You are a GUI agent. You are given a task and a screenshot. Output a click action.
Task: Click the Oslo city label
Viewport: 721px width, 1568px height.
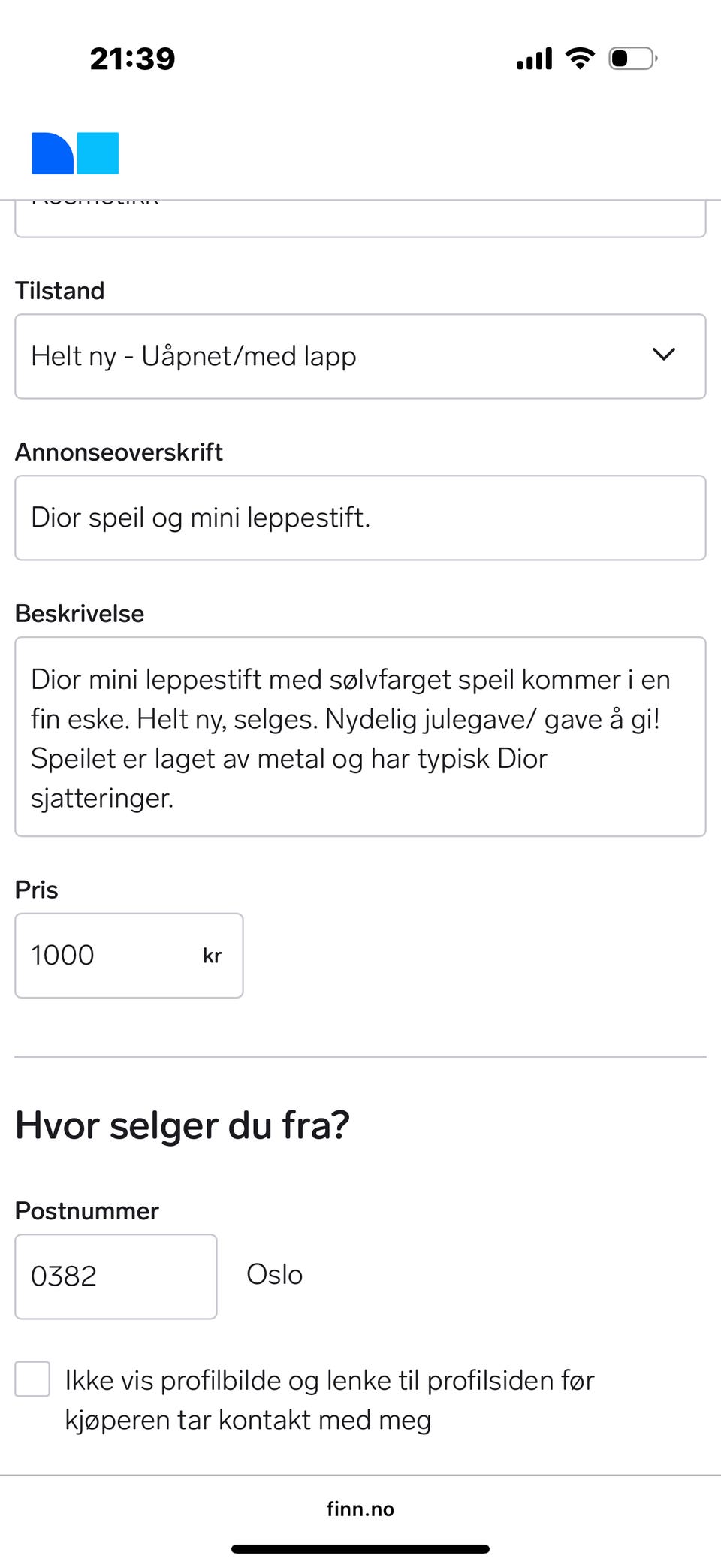275,1275
